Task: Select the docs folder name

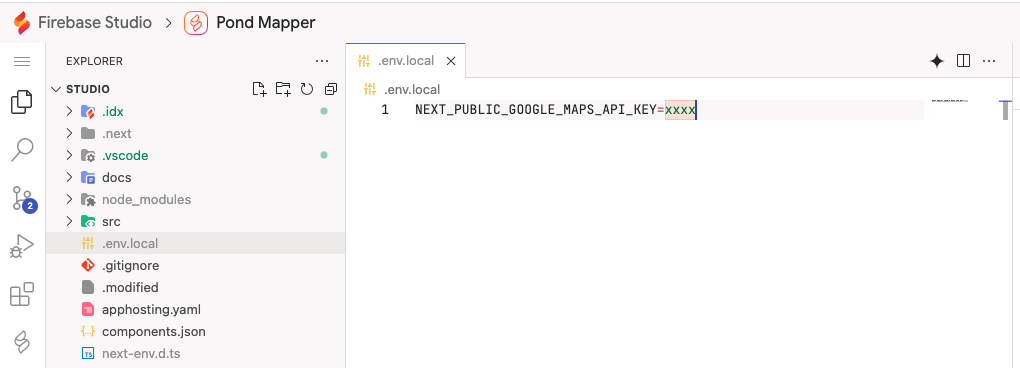Action: (x=116, y=177)
